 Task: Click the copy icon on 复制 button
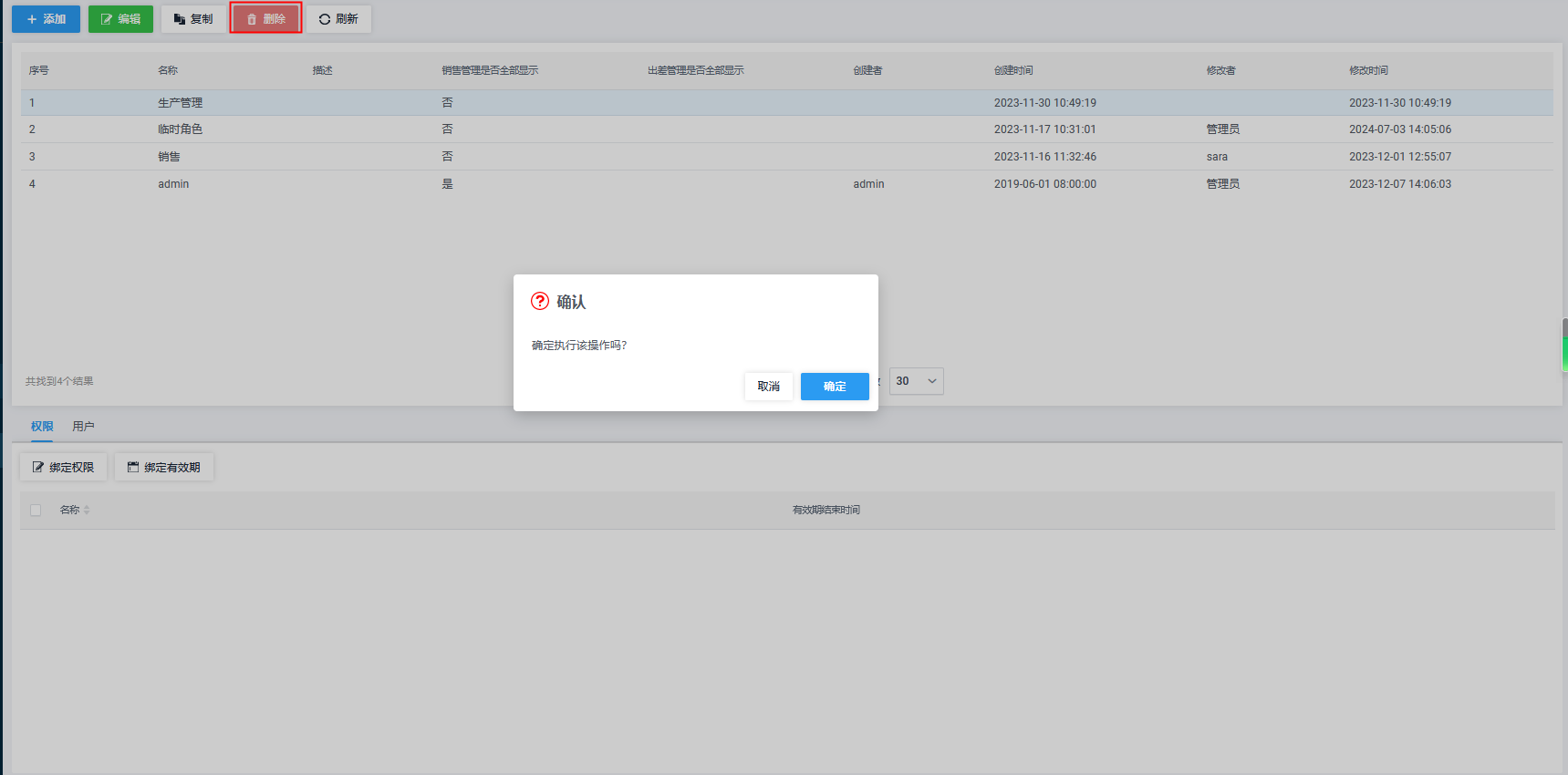click(180, 19)
